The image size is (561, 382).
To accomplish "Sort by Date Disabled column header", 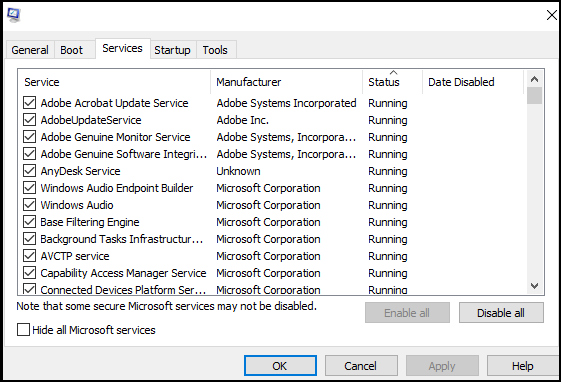I will point(473,82).
